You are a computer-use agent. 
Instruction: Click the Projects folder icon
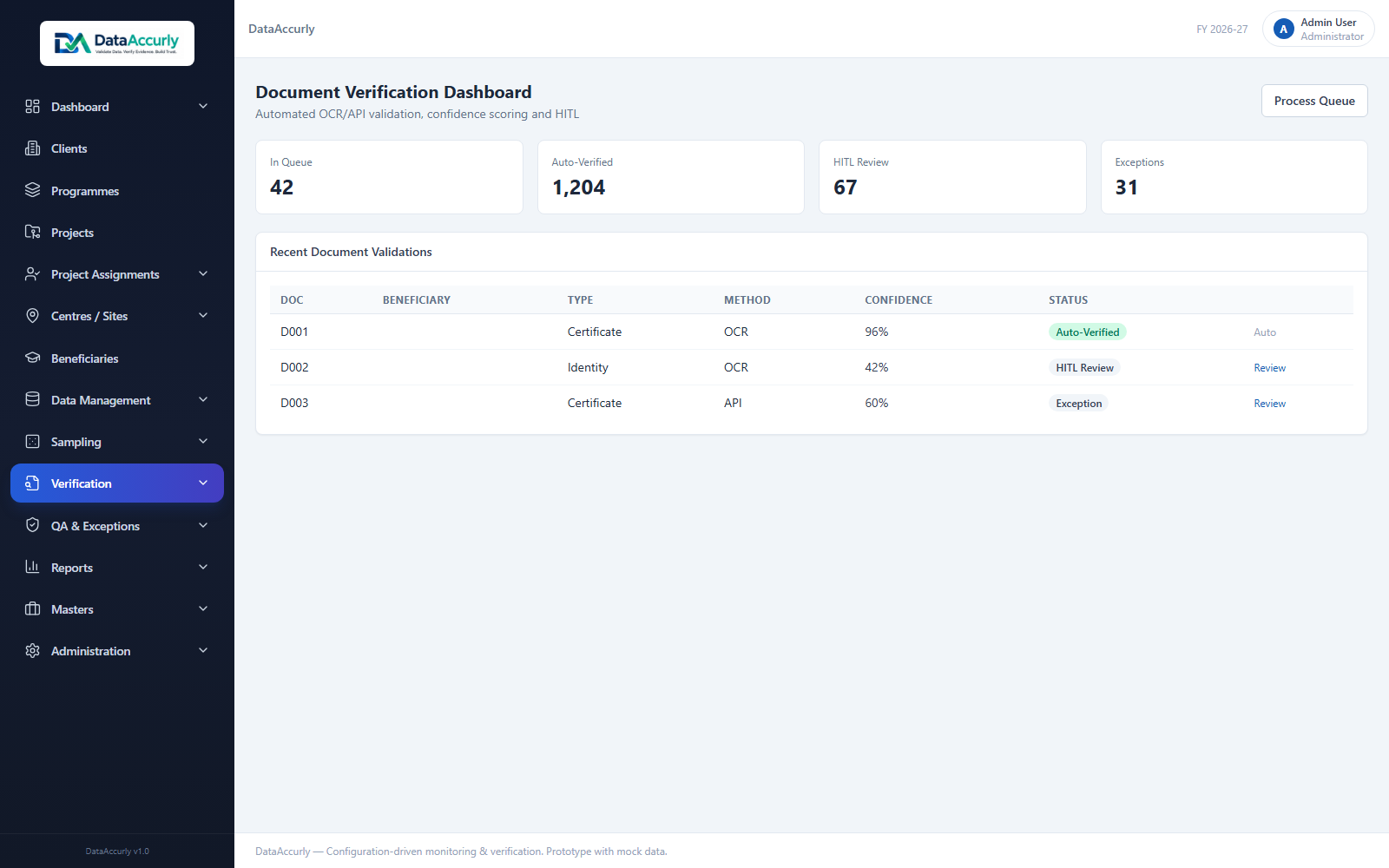(32, 232)
